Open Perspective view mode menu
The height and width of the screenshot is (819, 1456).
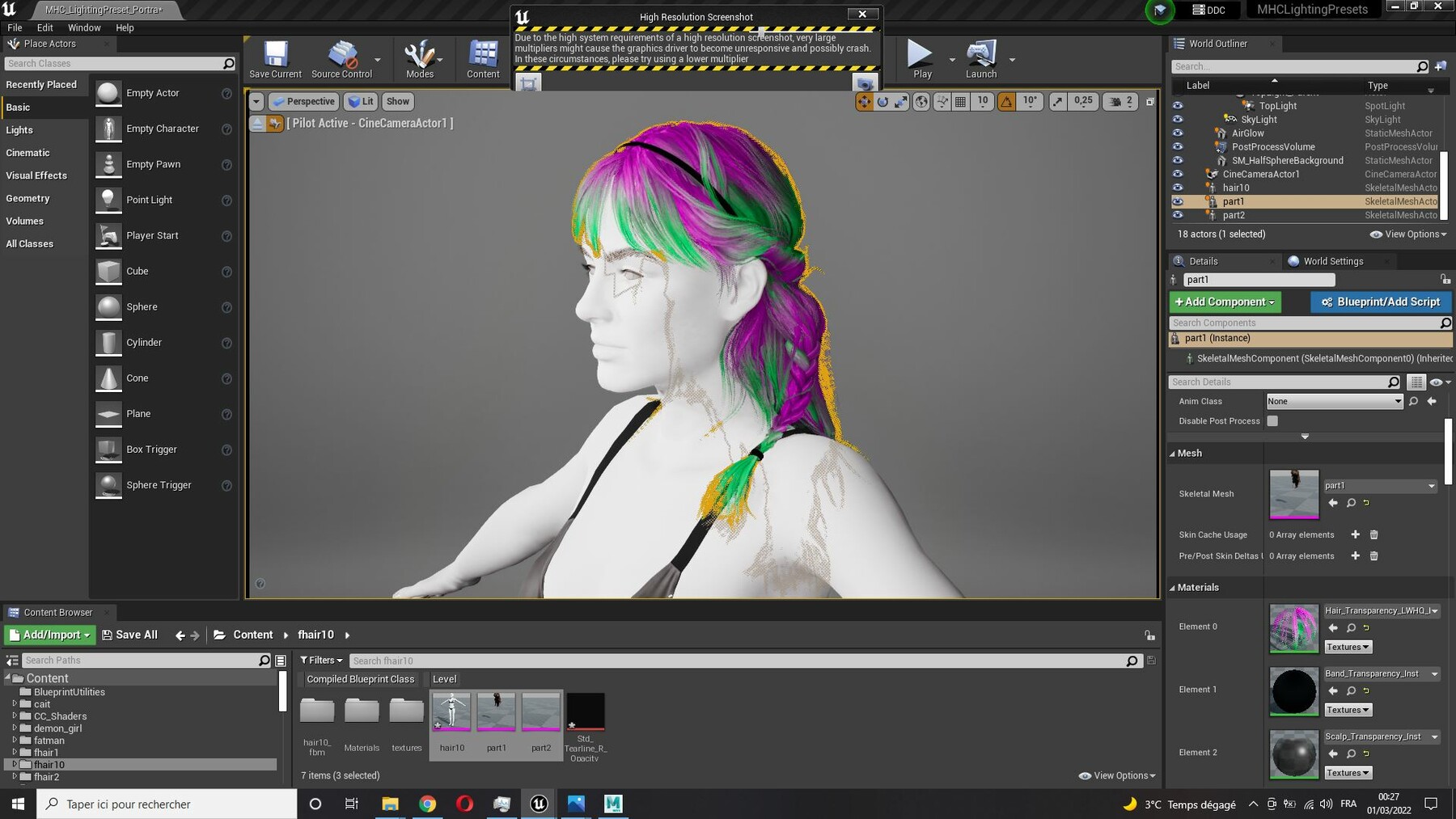pos(303,102)
